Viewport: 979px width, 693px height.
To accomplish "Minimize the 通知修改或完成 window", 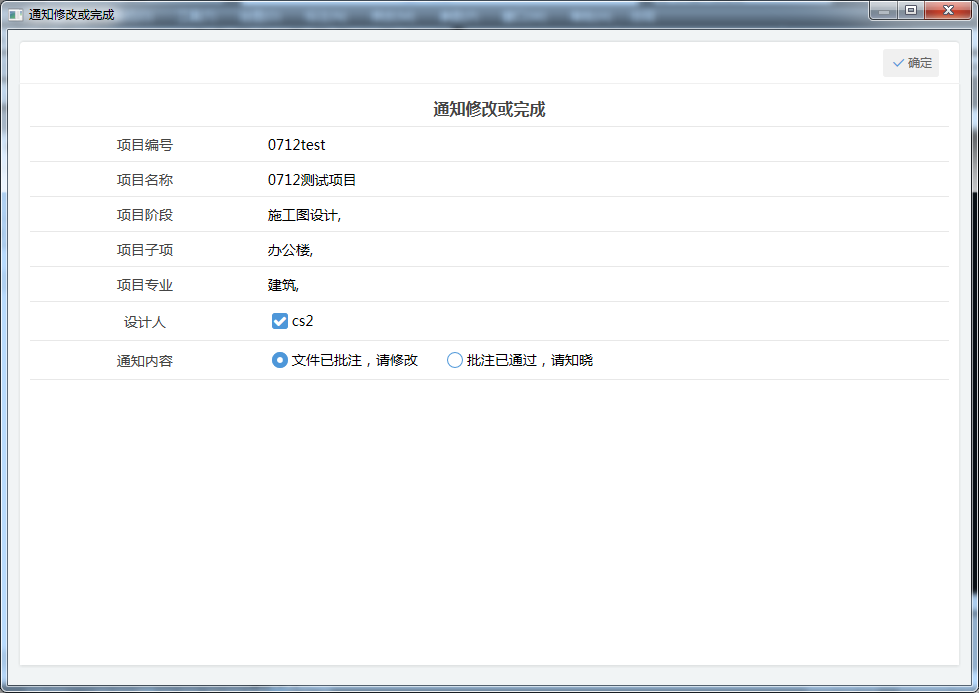I will (883, 10).
